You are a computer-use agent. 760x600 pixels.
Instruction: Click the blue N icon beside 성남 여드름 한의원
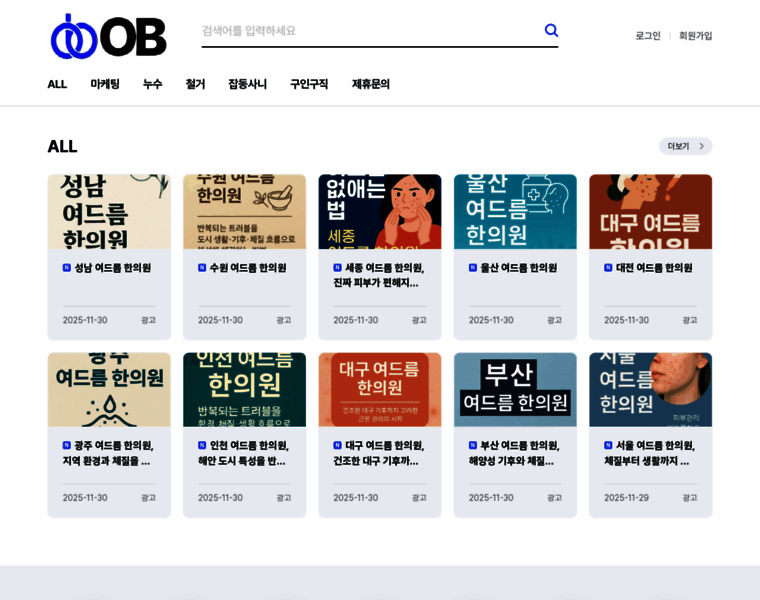[67, 268]
